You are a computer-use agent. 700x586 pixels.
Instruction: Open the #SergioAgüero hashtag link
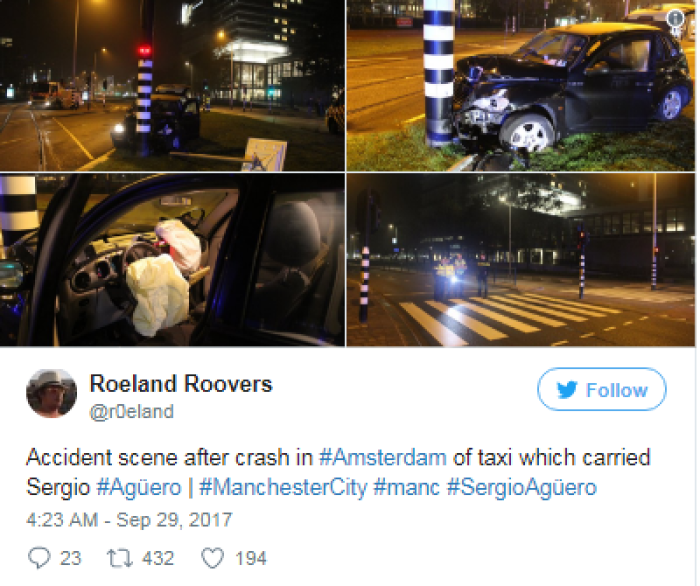(521, 487)
